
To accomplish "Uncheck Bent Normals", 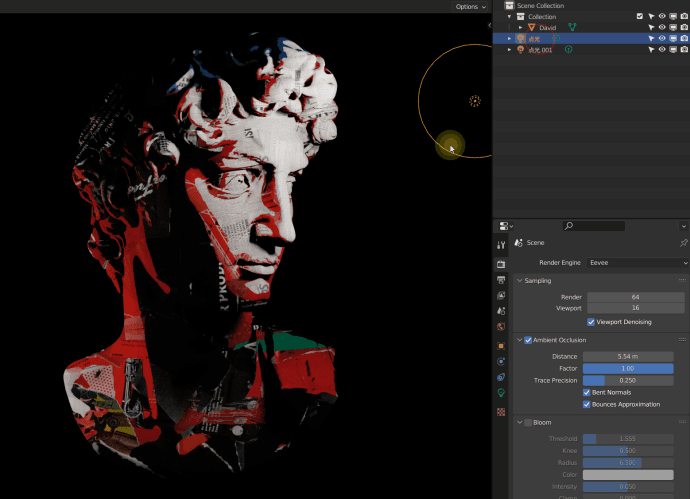I will [x=587, y=393].
